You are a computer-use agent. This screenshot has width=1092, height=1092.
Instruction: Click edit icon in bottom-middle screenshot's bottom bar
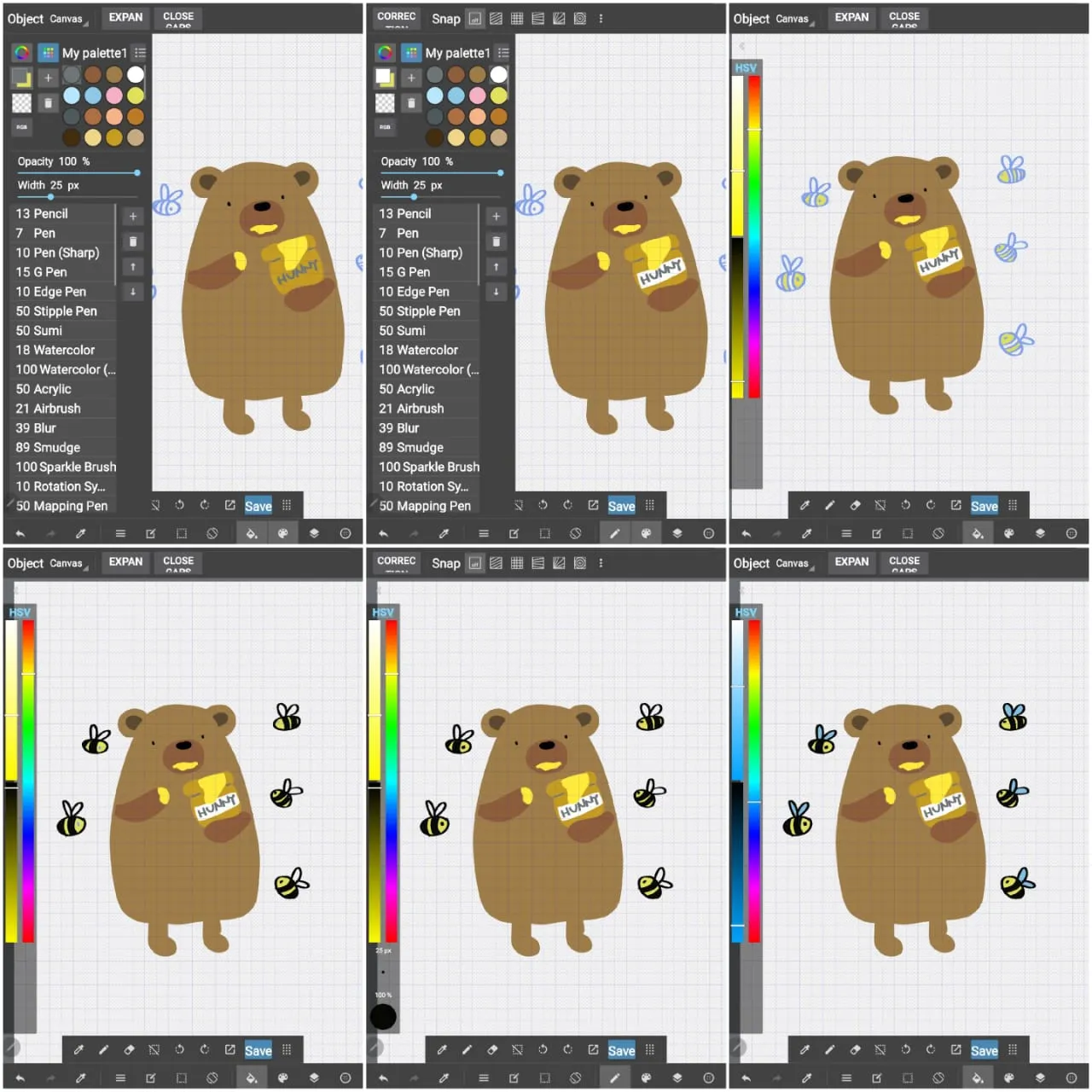tap(514, 1077)
